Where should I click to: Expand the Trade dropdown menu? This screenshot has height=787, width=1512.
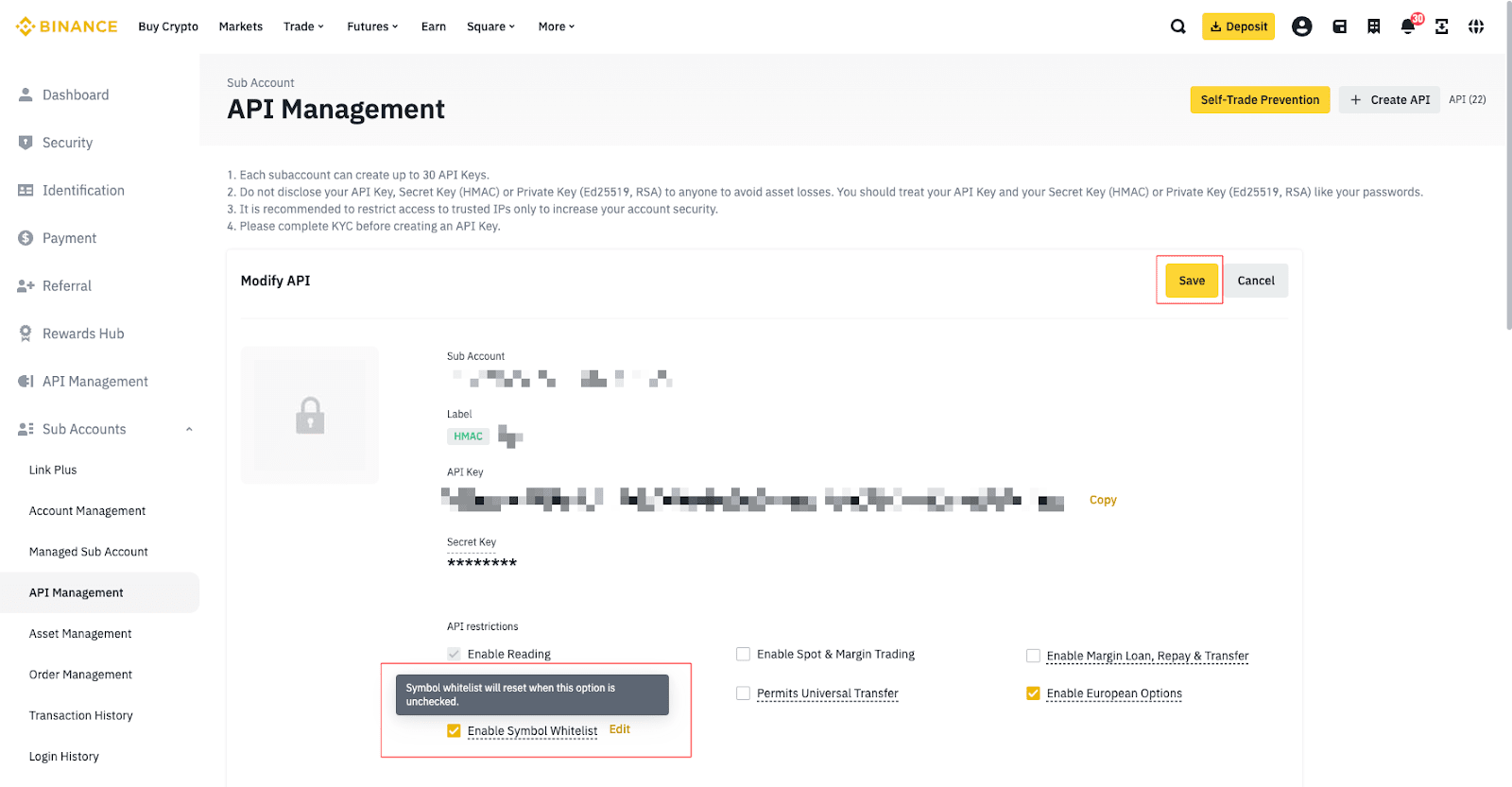click(x=303, y=26)
